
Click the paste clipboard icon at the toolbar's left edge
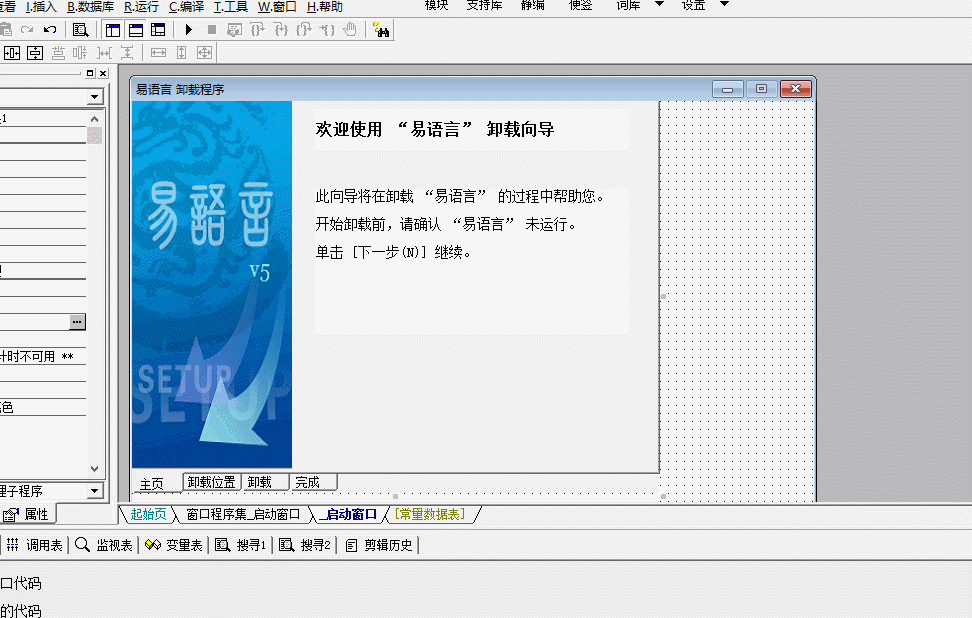click(6, 30)
